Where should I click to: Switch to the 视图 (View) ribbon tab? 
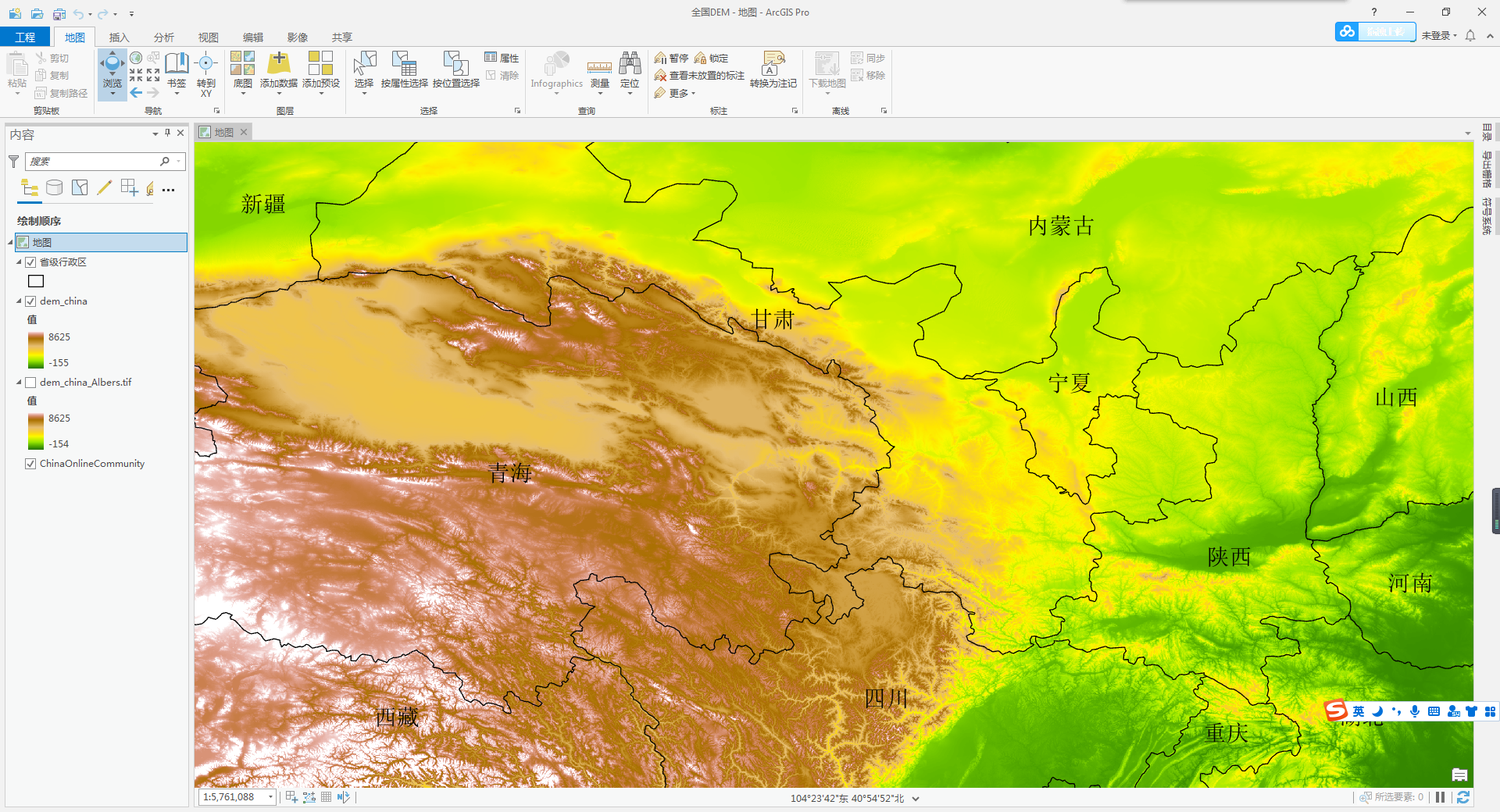coord(209,37)
